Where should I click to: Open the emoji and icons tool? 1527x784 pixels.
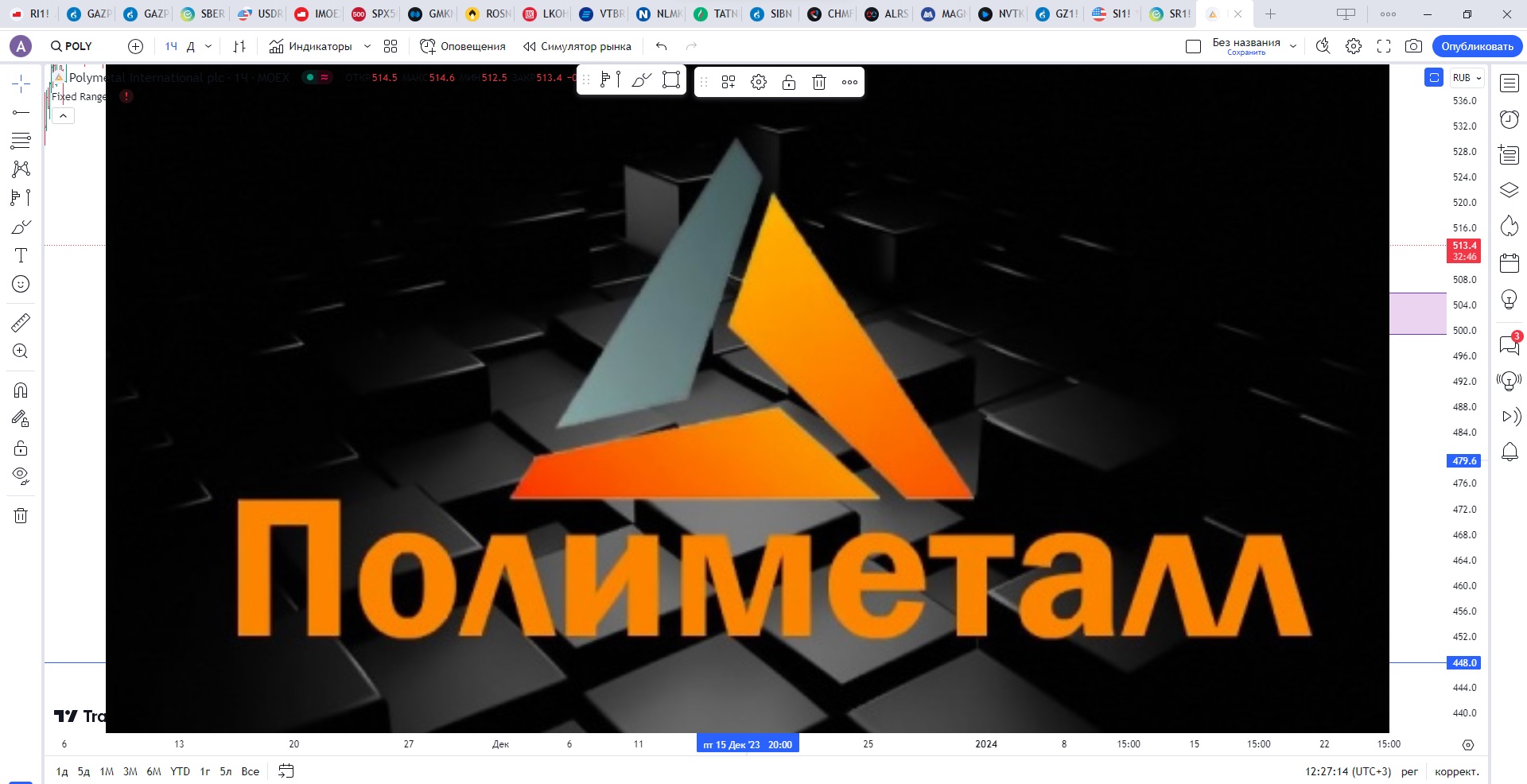click(x=21, y=284)
